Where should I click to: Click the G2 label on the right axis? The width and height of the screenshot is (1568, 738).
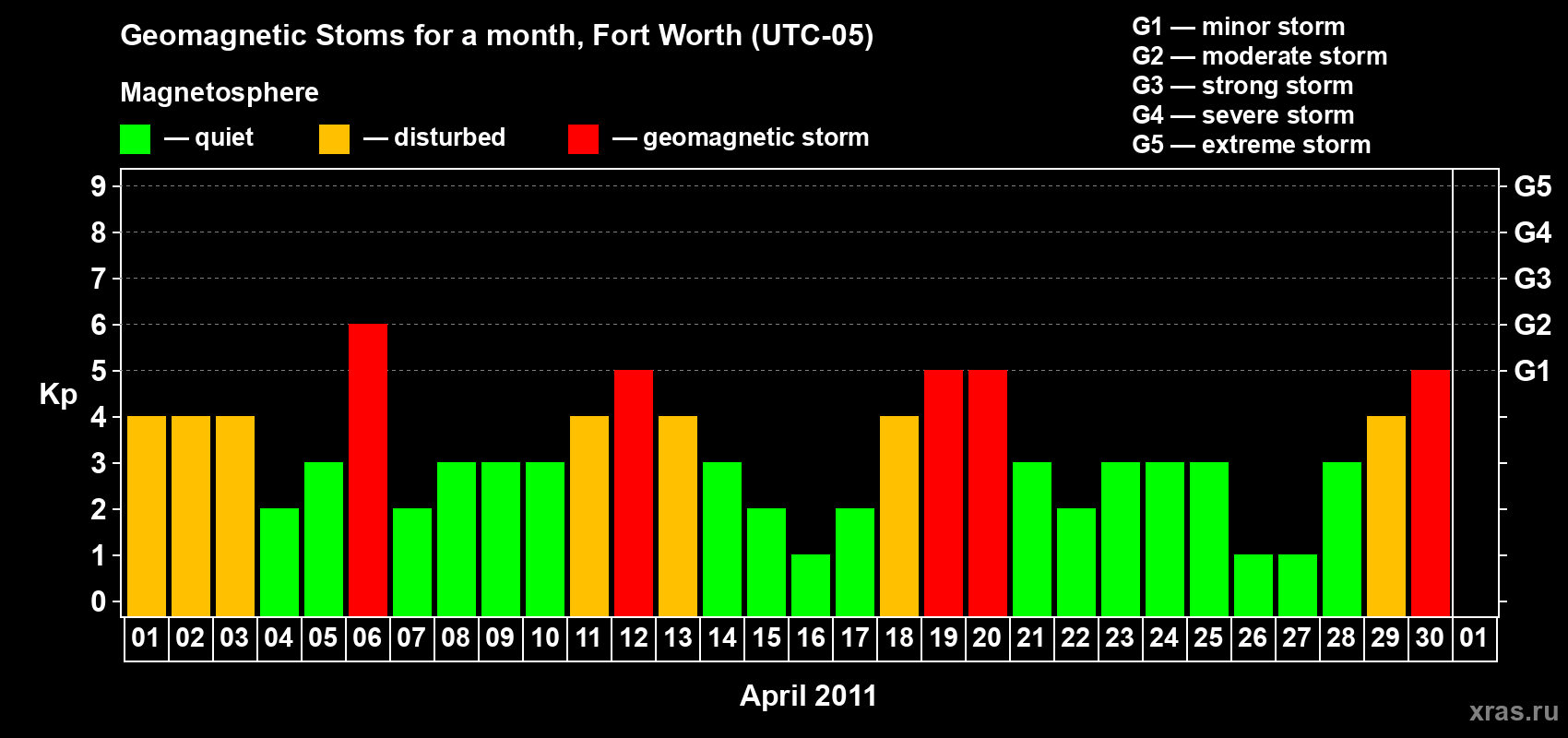(x=1532, y=325)
